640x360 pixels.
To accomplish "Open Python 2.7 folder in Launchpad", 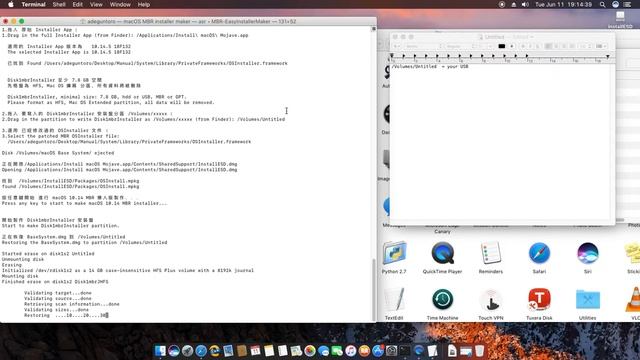I will click(394, 253).
